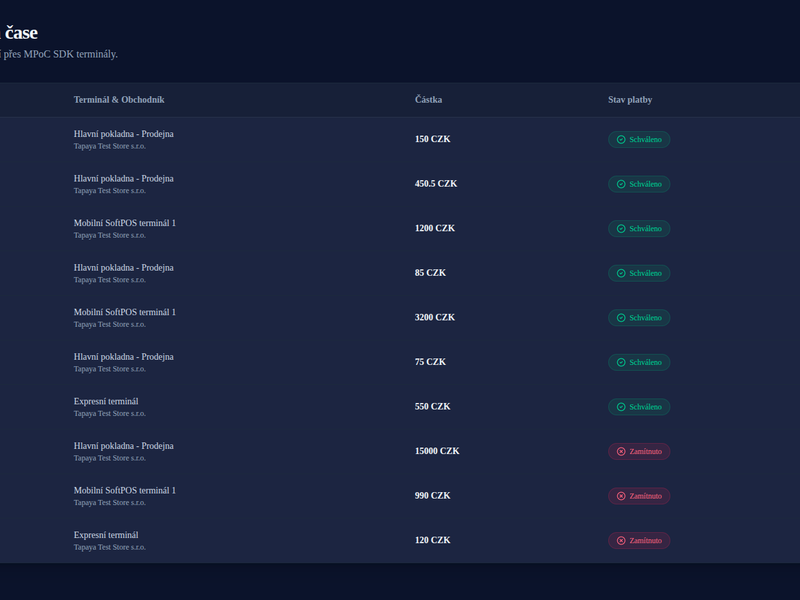Screen dimensions: 800x600
Task: Click the Zamítnuto badge for 15000 CZK
Action: click(x=639, y=452)
